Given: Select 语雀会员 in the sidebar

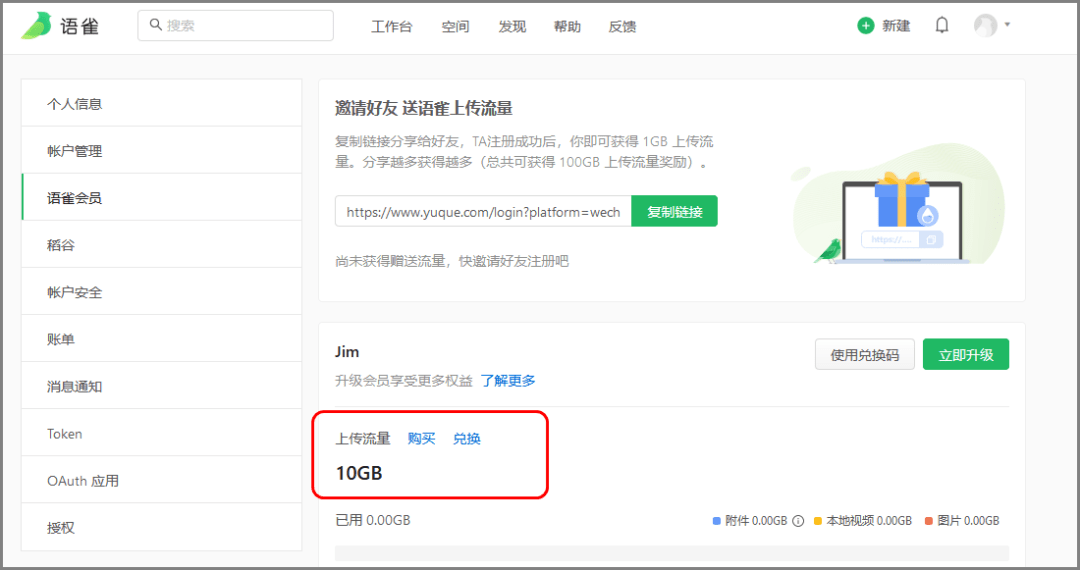Looking at the screenshot, I should [x=162, y=198].
